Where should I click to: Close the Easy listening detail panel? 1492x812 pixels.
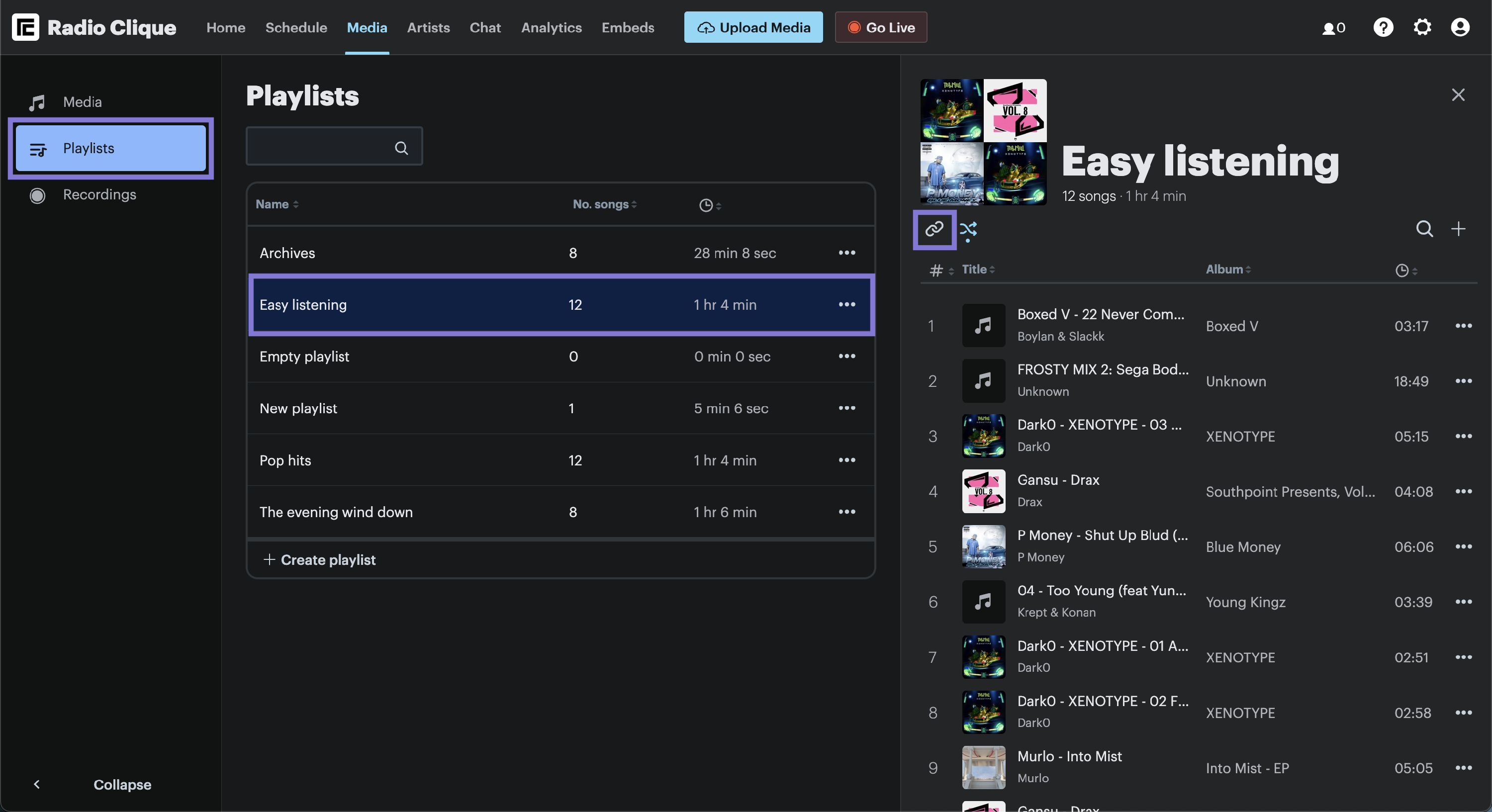[x=1458, y=95]
